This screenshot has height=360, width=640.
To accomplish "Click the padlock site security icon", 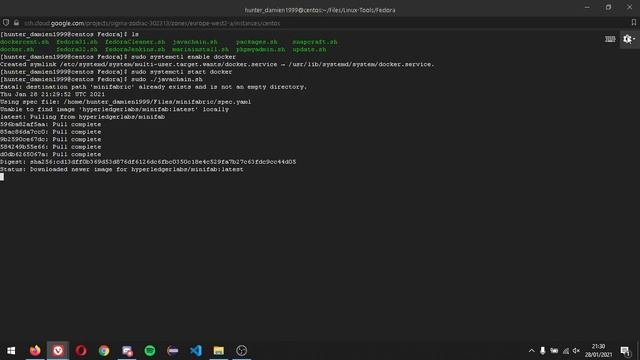I will coord(16,23).
